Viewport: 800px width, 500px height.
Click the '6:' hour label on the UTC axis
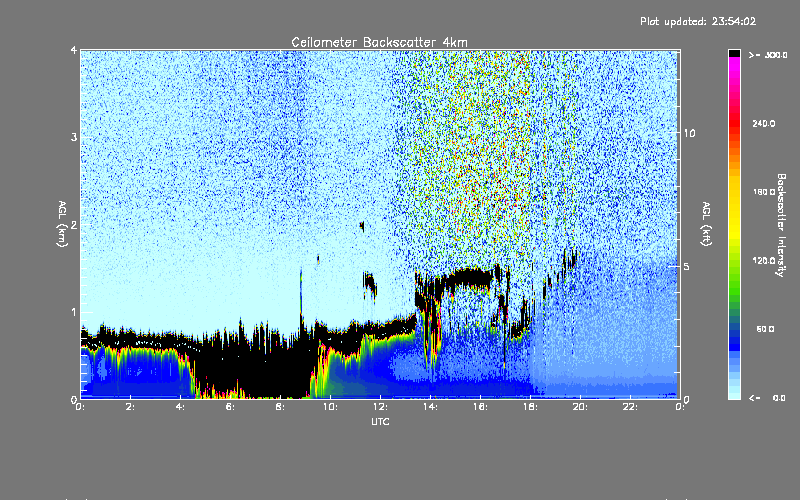(231, 407)
